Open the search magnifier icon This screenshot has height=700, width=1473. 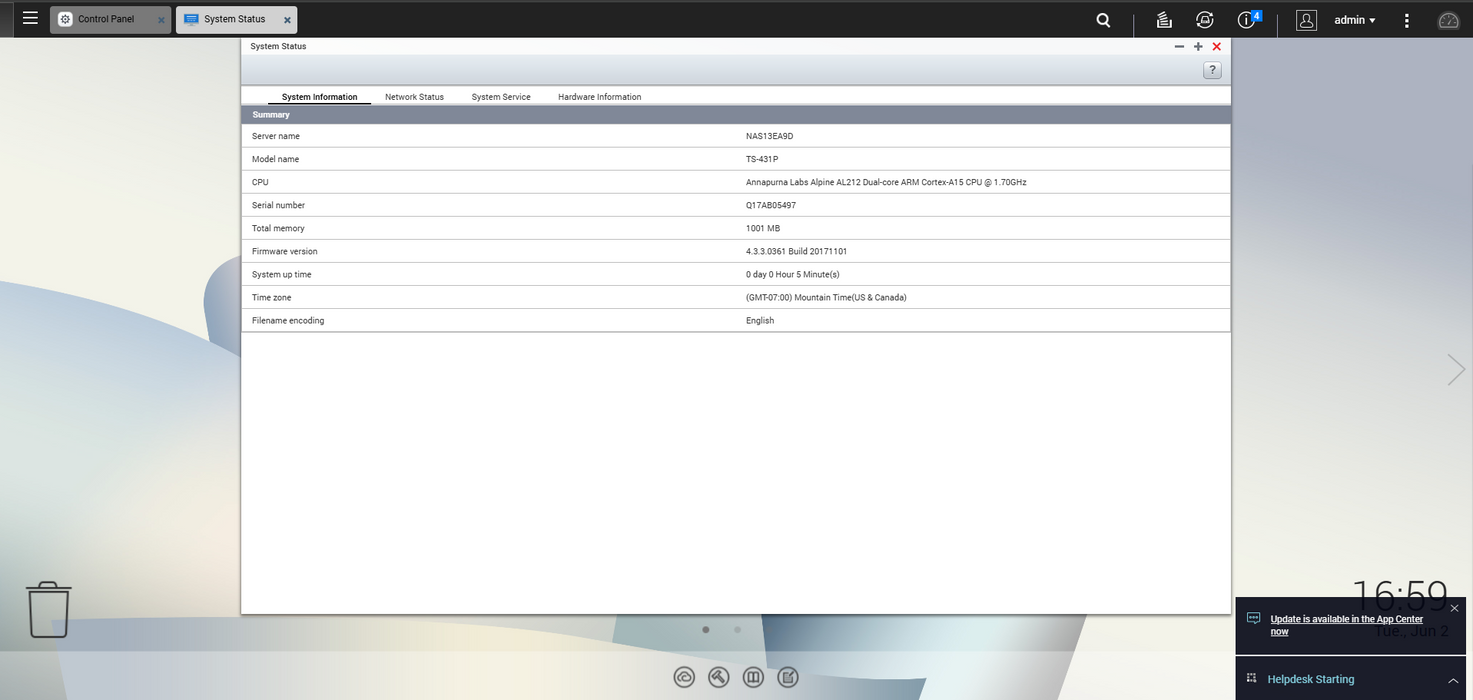tap(1103, 20)
